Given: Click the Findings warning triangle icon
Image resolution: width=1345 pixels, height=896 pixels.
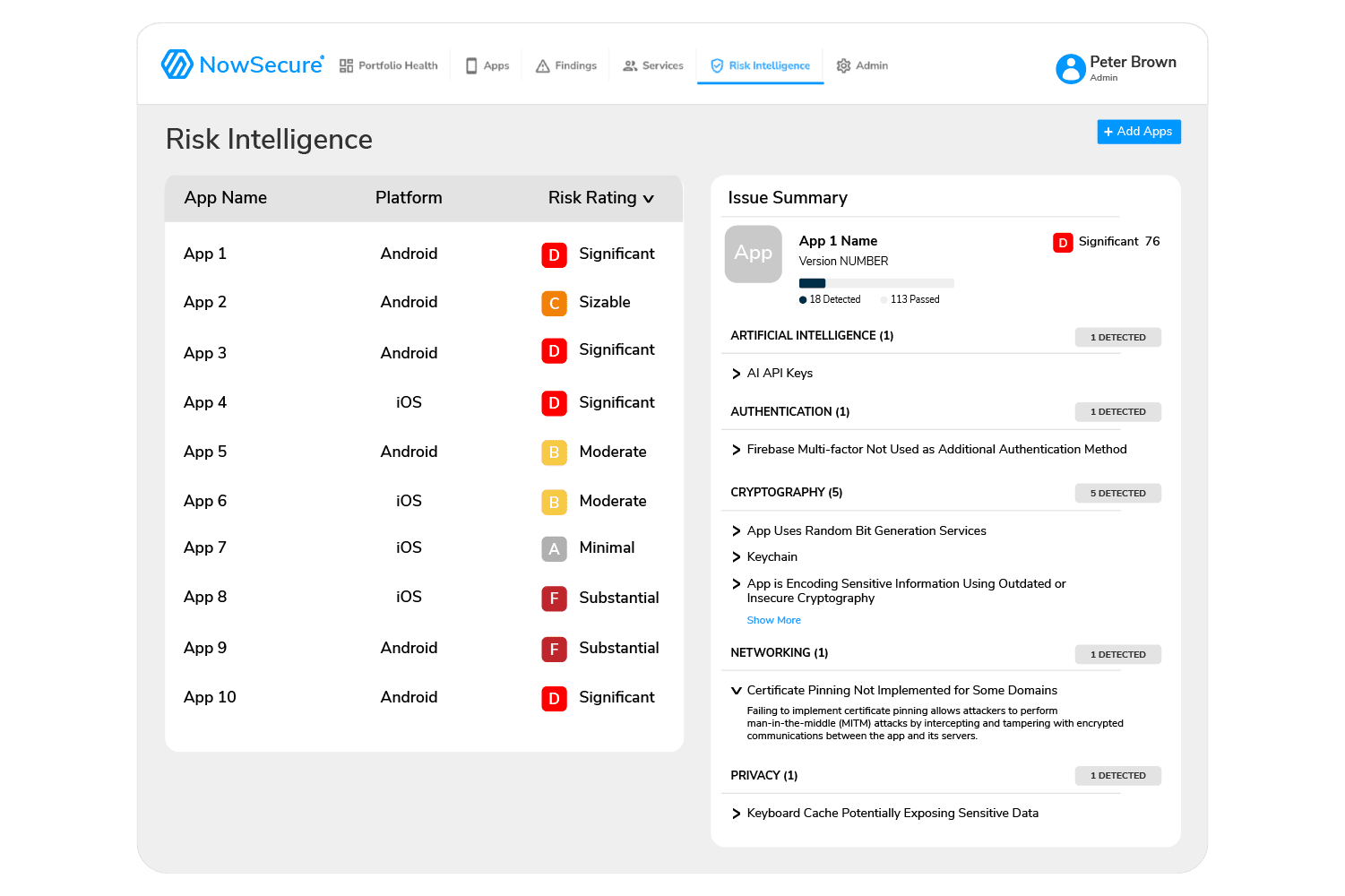Looking at the screenshot, I should [x=543, y=65].
